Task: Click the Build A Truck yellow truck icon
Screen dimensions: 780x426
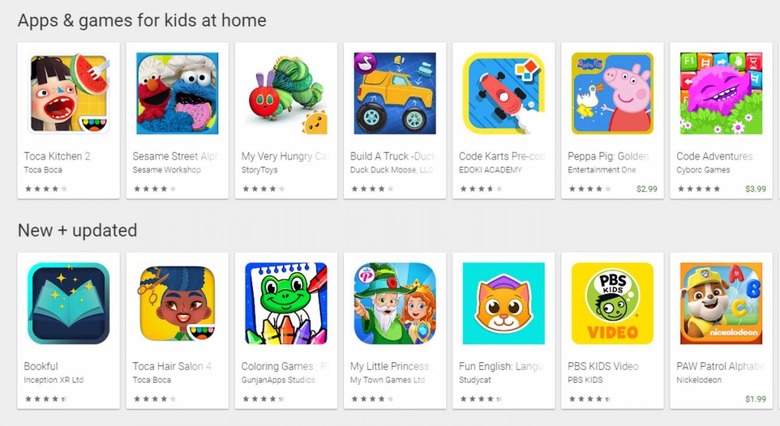Action: pos(395,93)
